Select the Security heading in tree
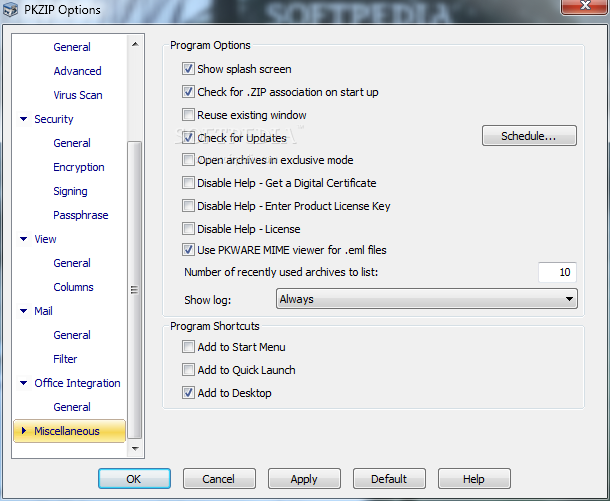 point(54,119)
